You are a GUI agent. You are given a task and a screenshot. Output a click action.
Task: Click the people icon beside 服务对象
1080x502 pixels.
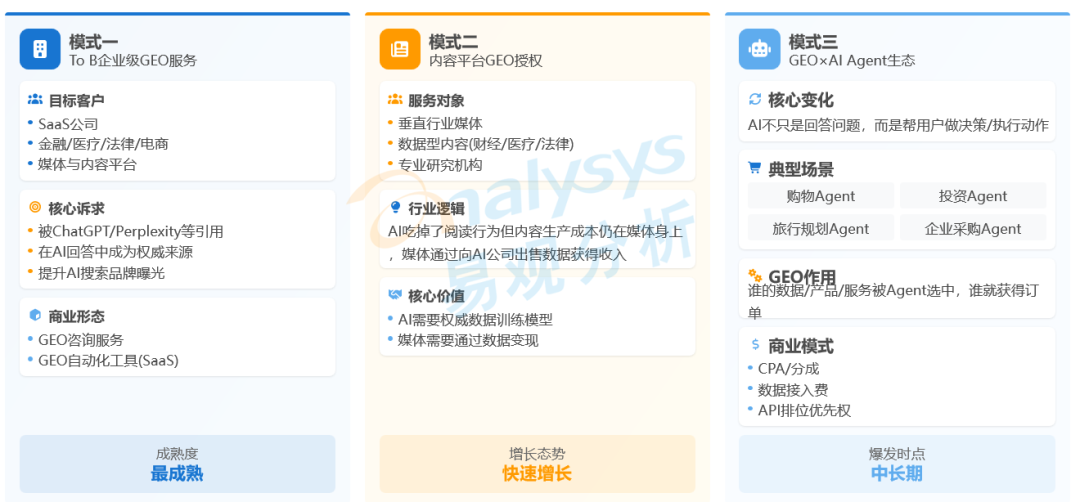point(395,100)
